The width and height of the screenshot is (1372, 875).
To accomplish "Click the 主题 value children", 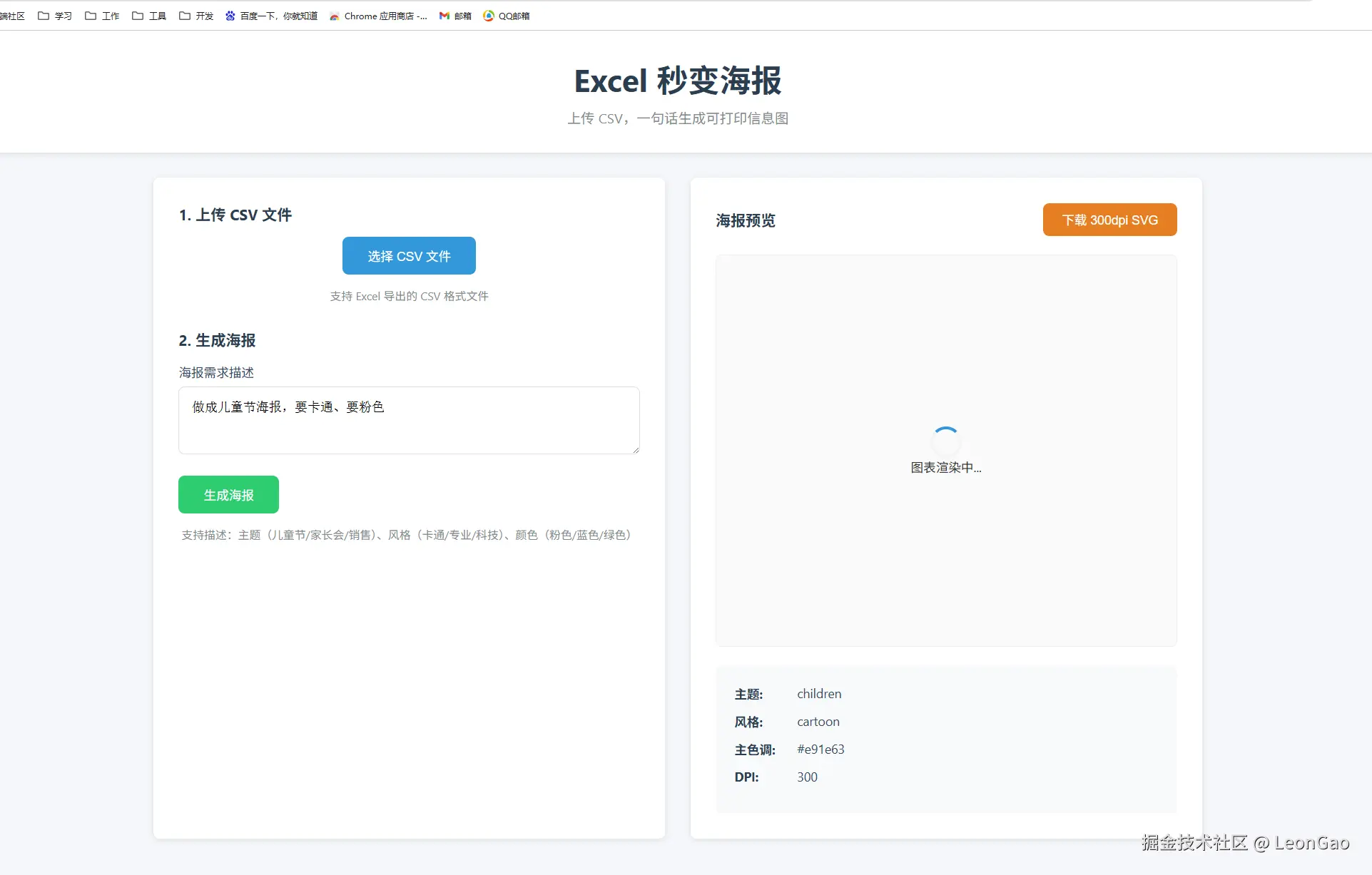I will (x=819, y=694).
